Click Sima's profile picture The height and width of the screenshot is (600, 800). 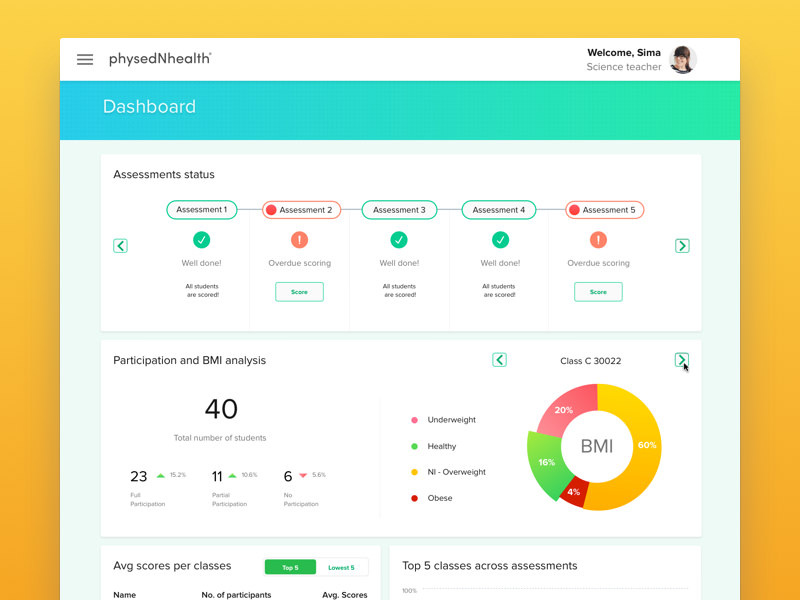point(683,59)
